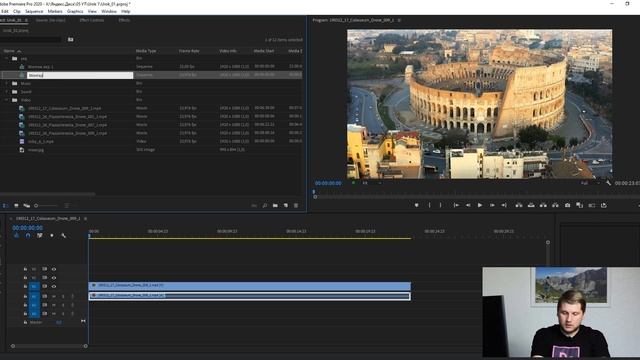
Task: Open the Sequence menu
Action: pyautogui.click(x=34, y=11)
